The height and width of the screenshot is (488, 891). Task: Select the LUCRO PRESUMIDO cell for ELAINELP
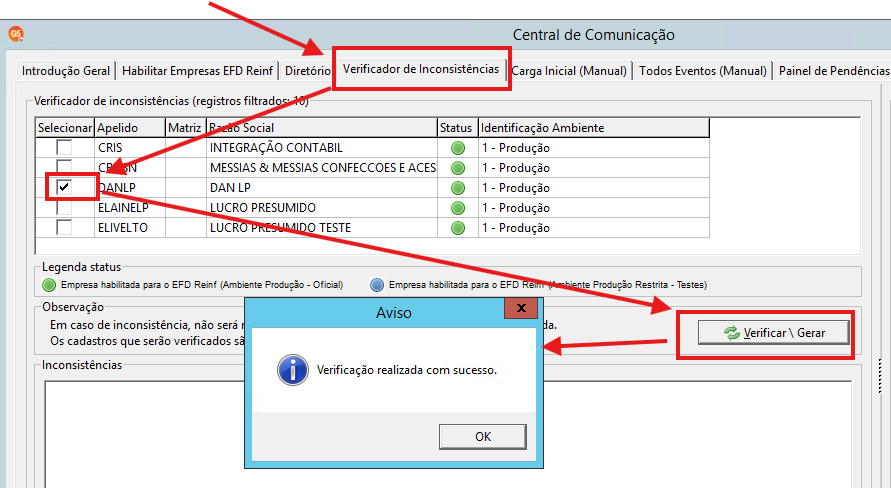click(x=322, y=207)
